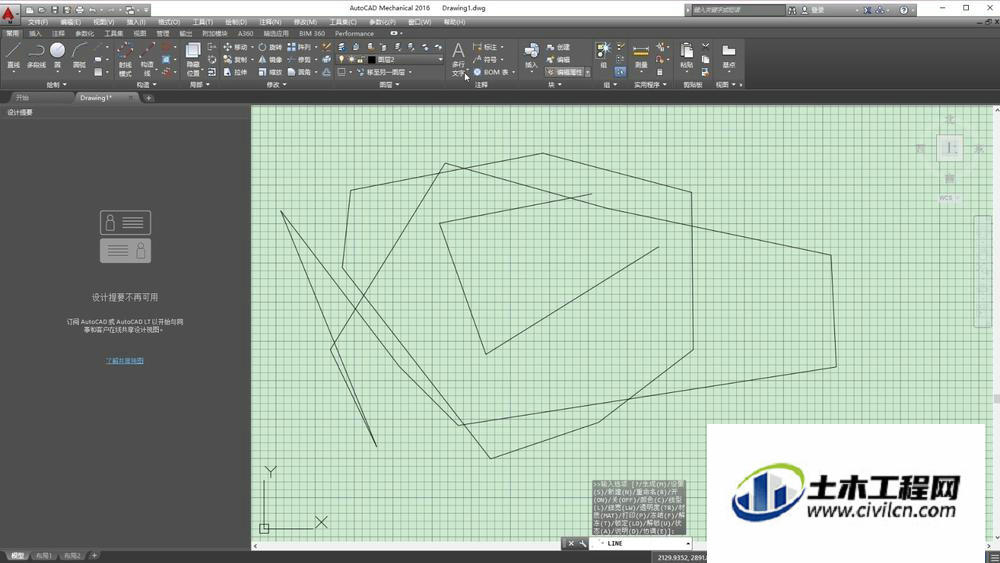Expand the Utilities (实用程序) panel
Viewport: 1000px width, 563px height.
(x=650, y=84)
